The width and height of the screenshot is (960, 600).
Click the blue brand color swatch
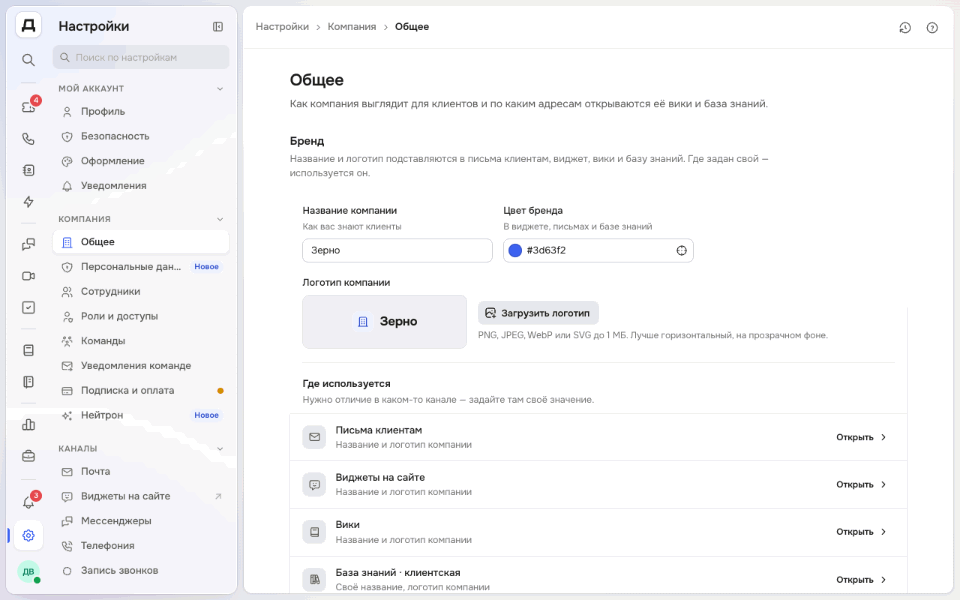tap(516, 250)
